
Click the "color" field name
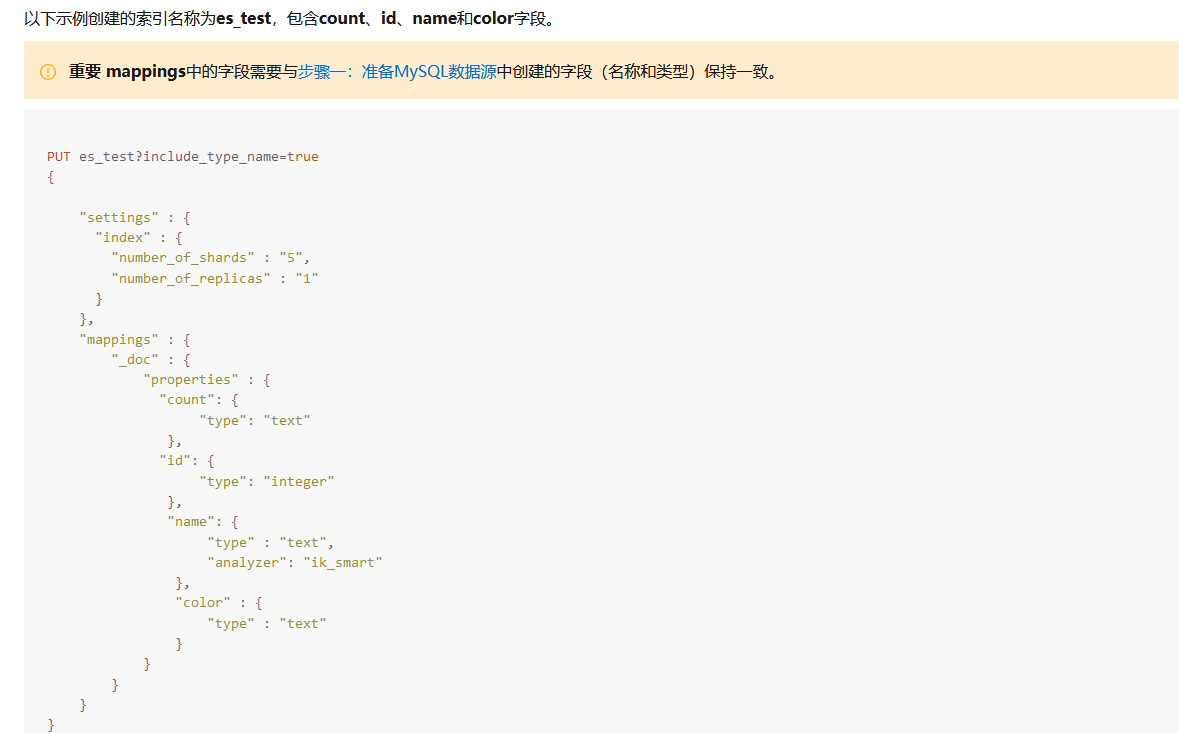click(x=203, y=603)
